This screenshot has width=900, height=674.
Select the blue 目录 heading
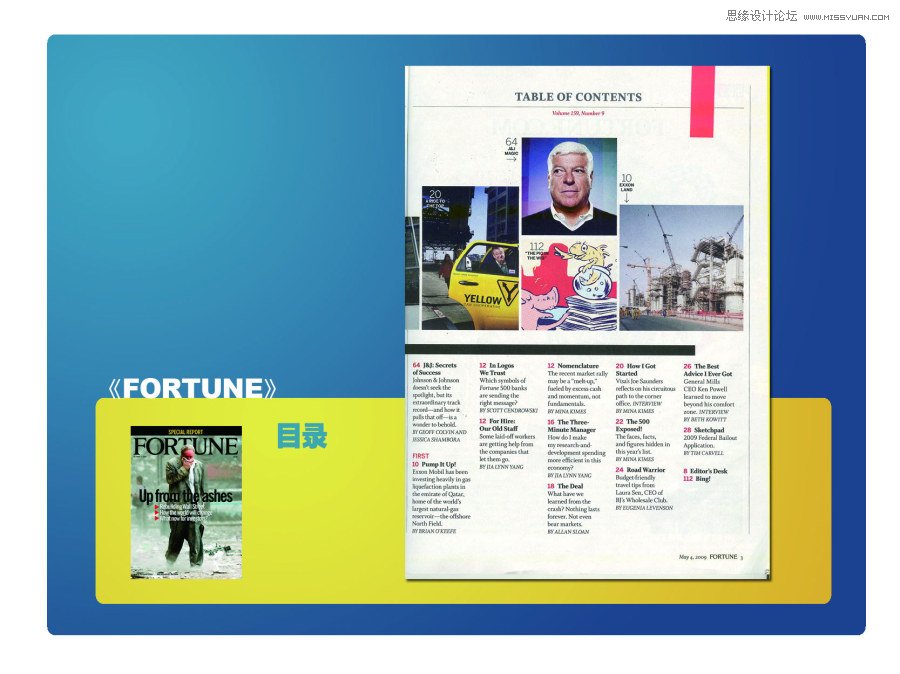302,436
